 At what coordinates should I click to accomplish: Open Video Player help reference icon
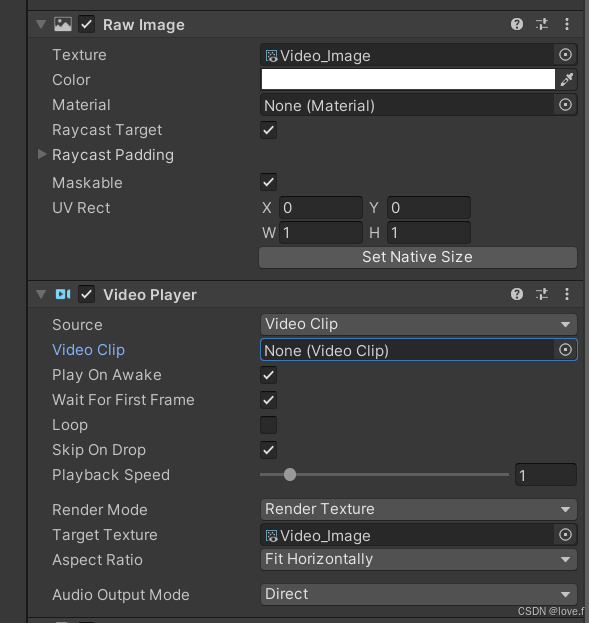(517, 294)
